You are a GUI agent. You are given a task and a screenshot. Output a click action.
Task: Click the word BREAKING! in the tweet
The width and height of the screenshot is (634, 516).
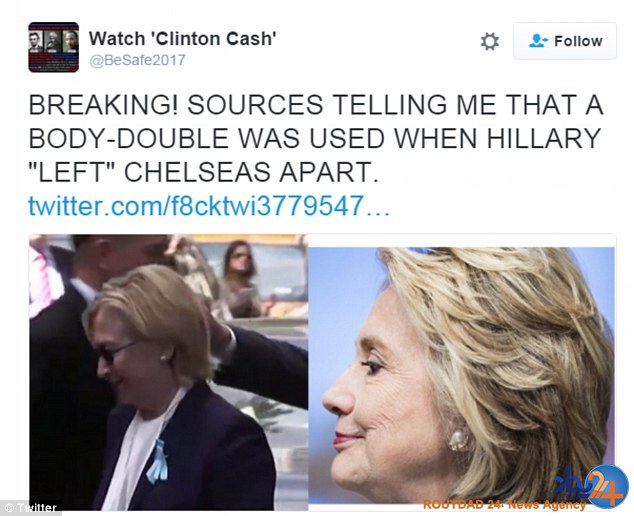[x=103, y=105]
